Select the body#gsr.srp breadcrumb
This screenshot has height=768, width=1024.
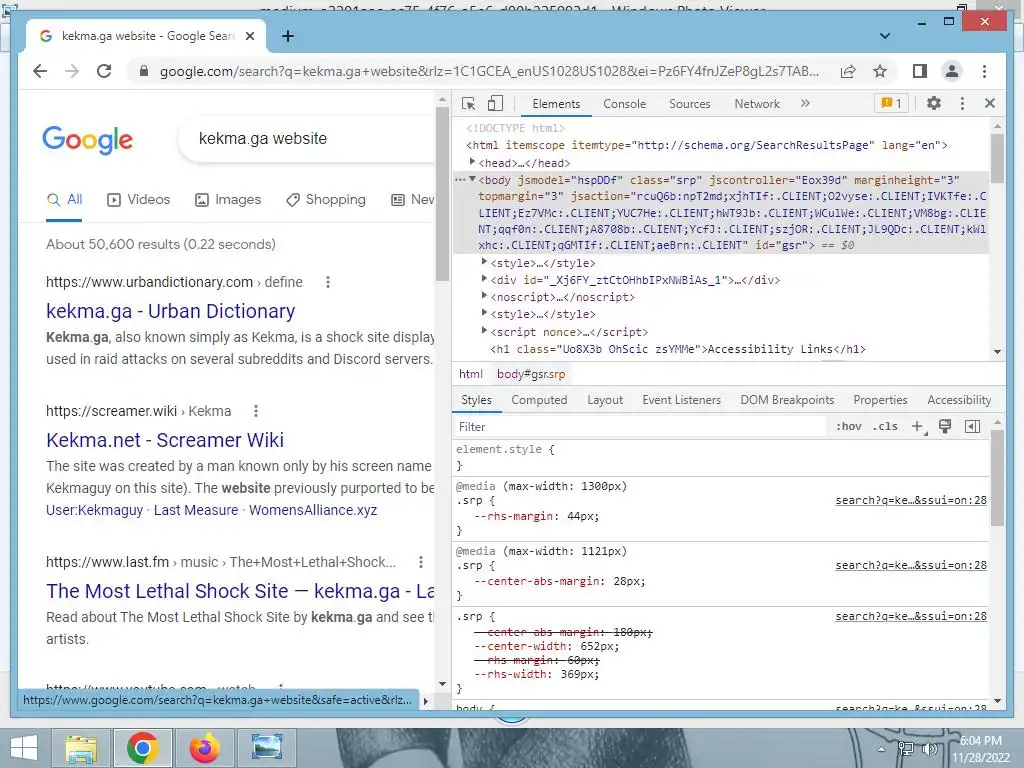(531, 374)
